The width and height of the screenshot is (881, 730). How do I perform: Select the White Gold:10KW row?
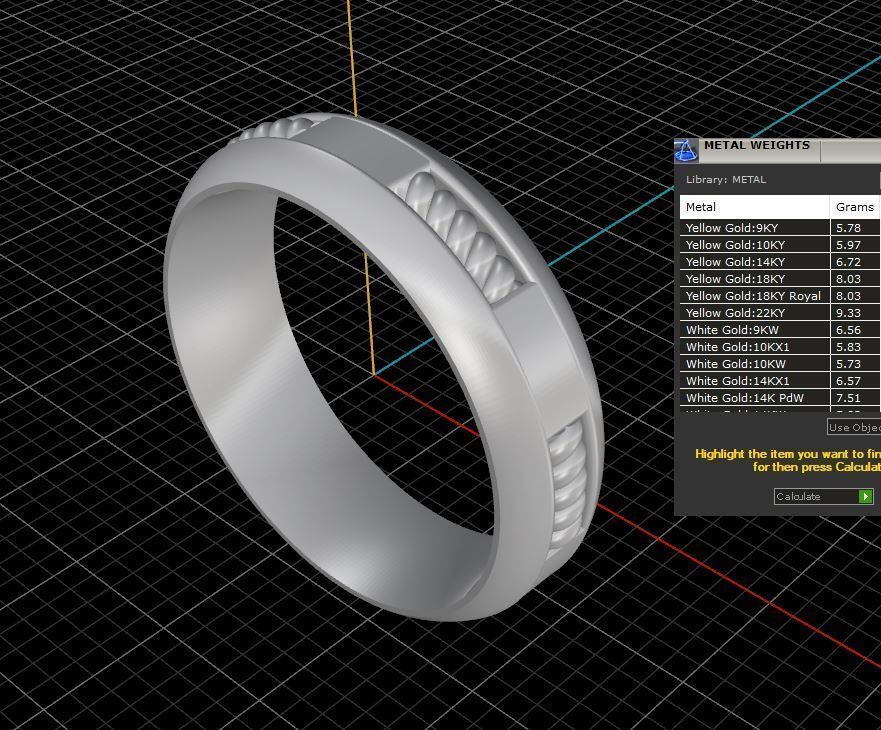pyautogui.click(x=780, y=364)
